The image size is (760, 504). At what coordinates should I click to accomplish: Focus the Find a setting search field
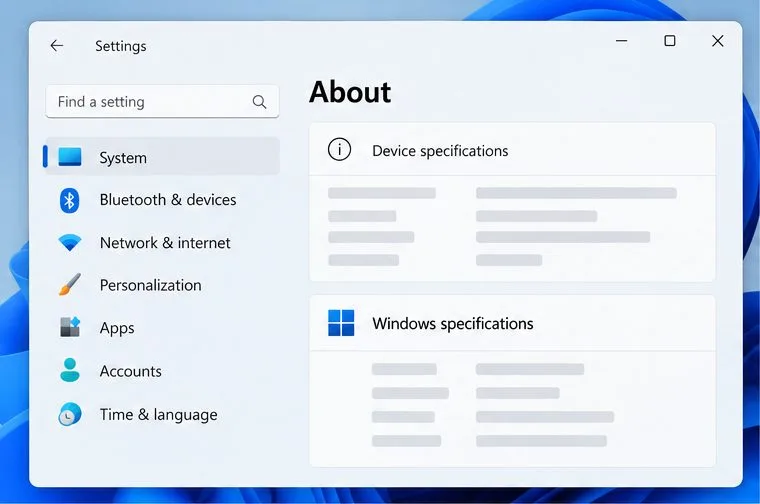click(162, 101)
